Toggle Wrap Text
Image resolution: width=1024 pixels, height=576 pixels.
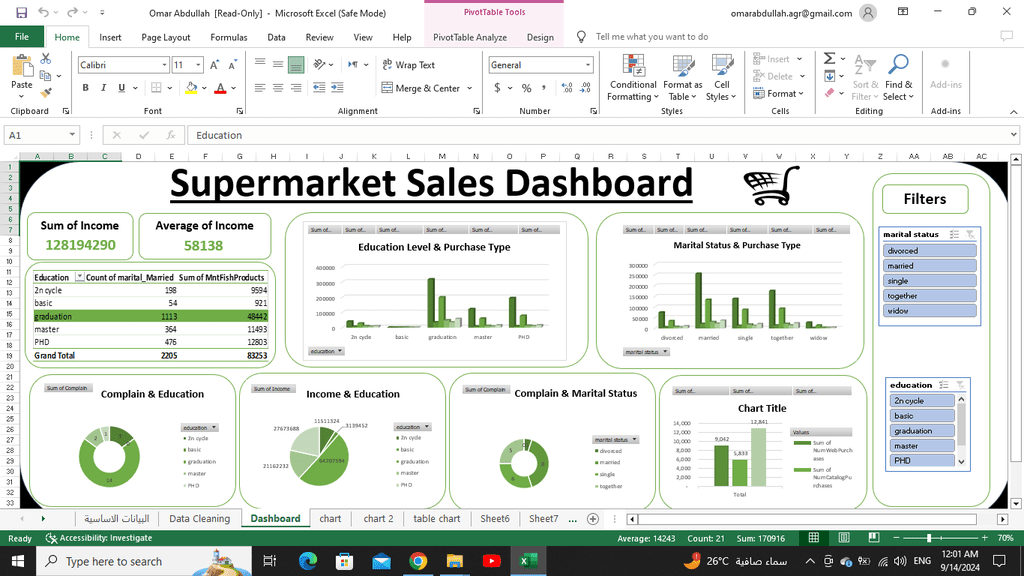pos(409,65)
